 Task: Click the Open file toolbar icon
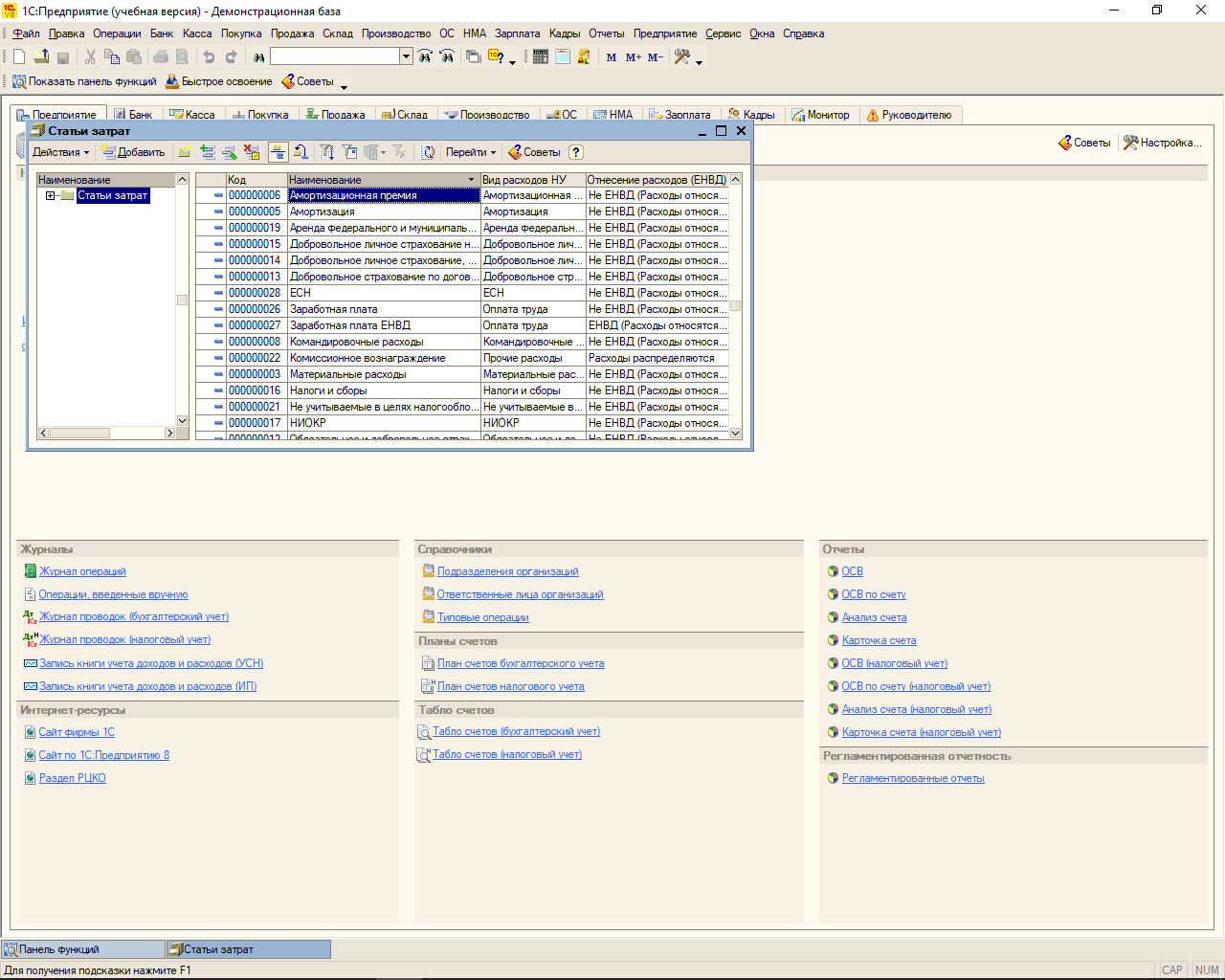41,56
